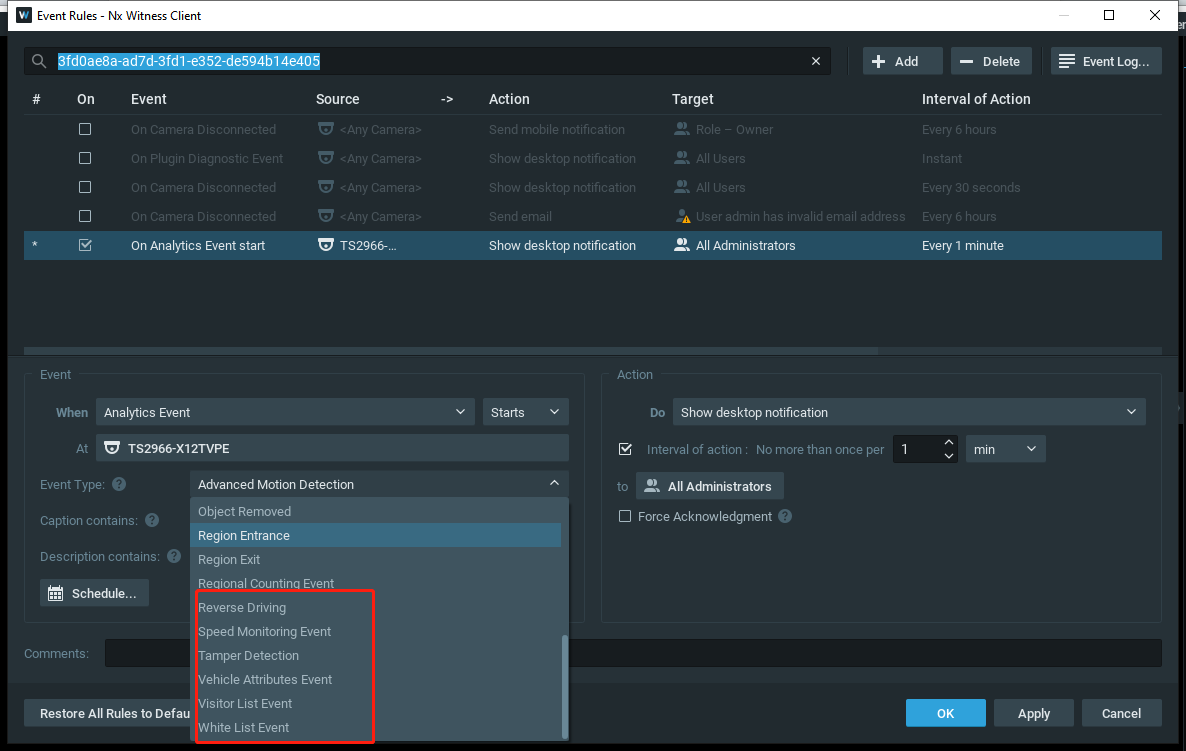This screenshot has height=751, width=1186.
Task: Increase the interval value with the up stepper
Action: pyautogui.click(x=948, y=442)
